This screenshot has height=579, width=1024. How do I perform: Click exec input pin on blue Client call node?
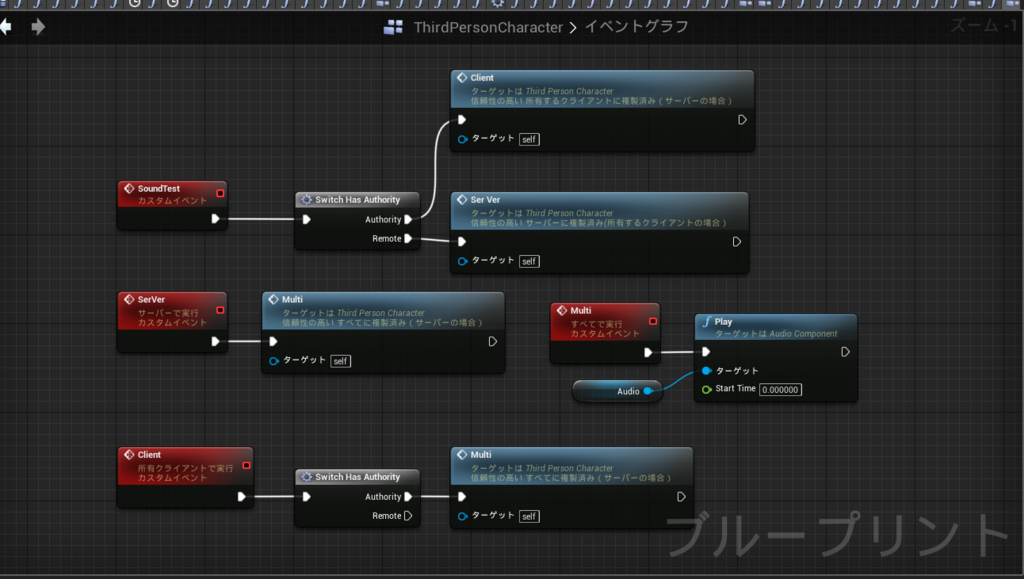point(462,119)
